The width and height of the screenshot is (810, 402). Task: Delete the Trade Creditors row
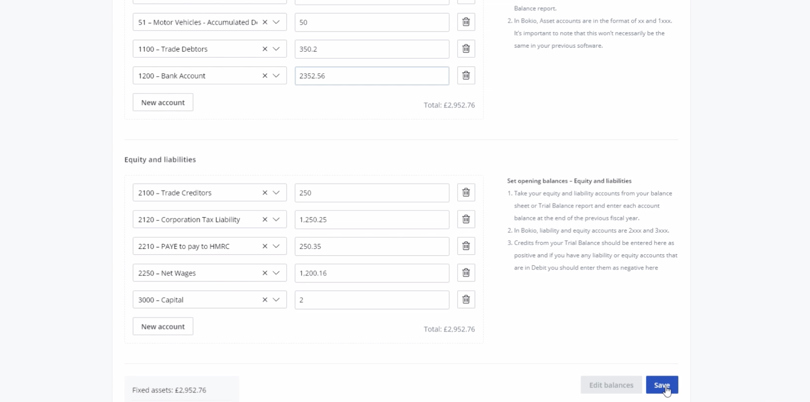pos(465,193)
